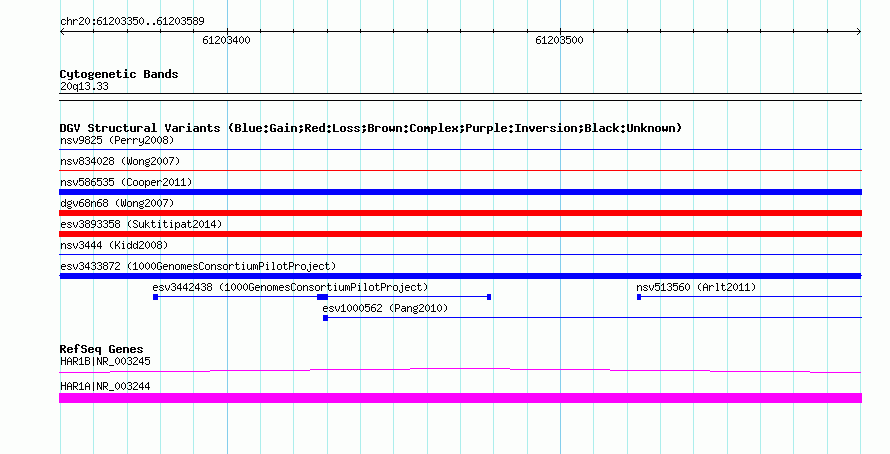This screenshot has height=454, width=890.
Task: Select the esv3893358 thick red loss bar
Action: (x=460, y=234)
